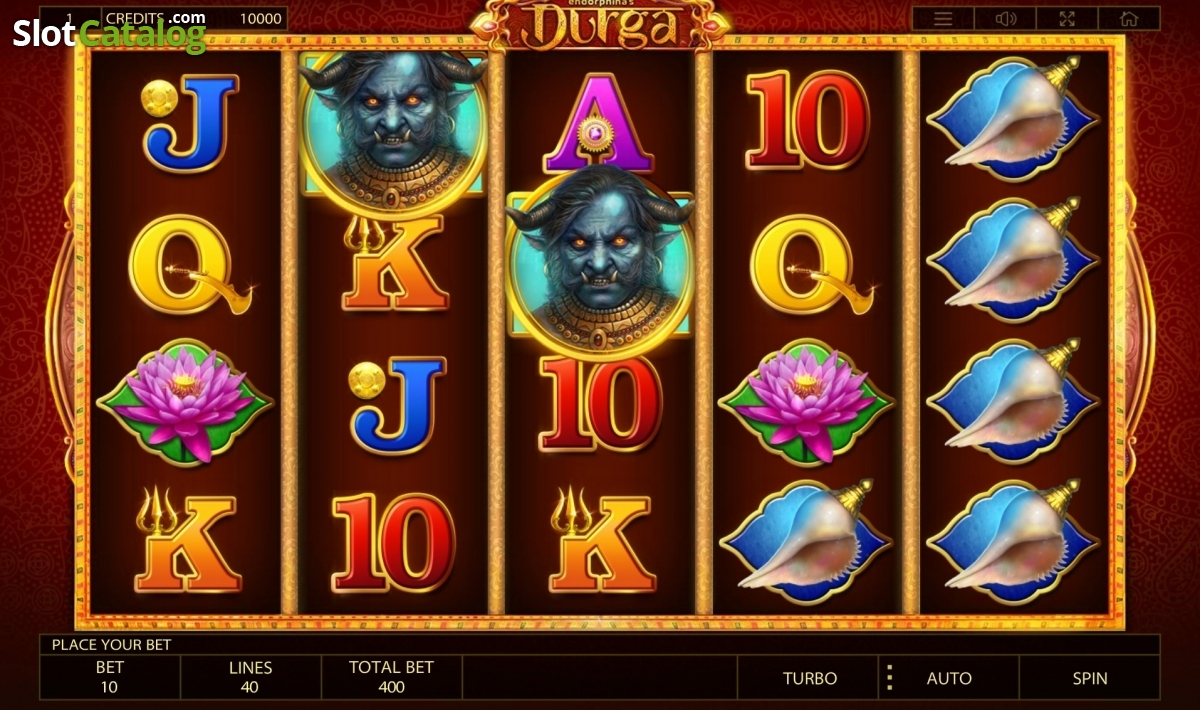Viewport: 1200px width, 710px height.
Task: Select the yellow Q on first reel
Action: [188, 265]
